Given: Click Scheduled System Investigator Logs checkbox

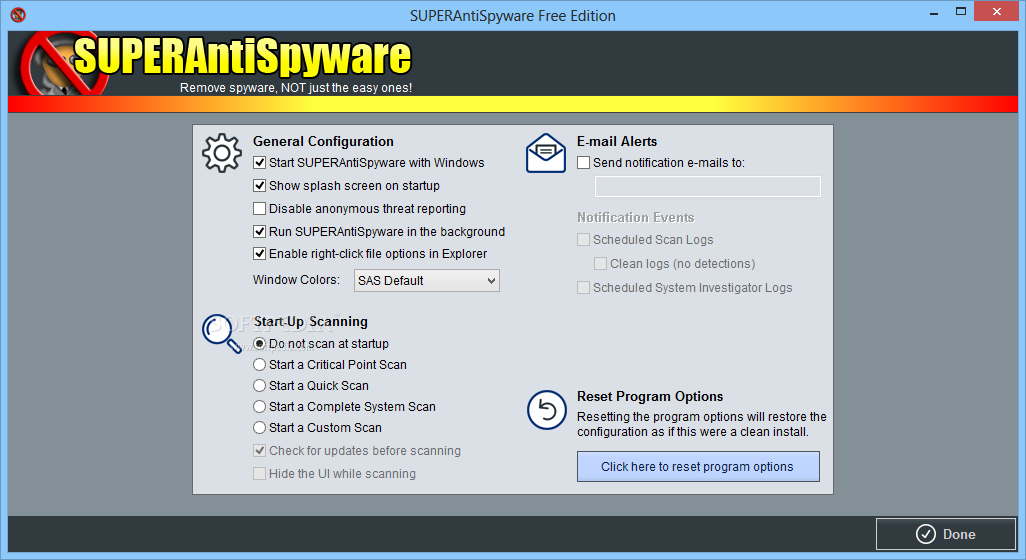Looking at the screenshot, I should point(584,288).
